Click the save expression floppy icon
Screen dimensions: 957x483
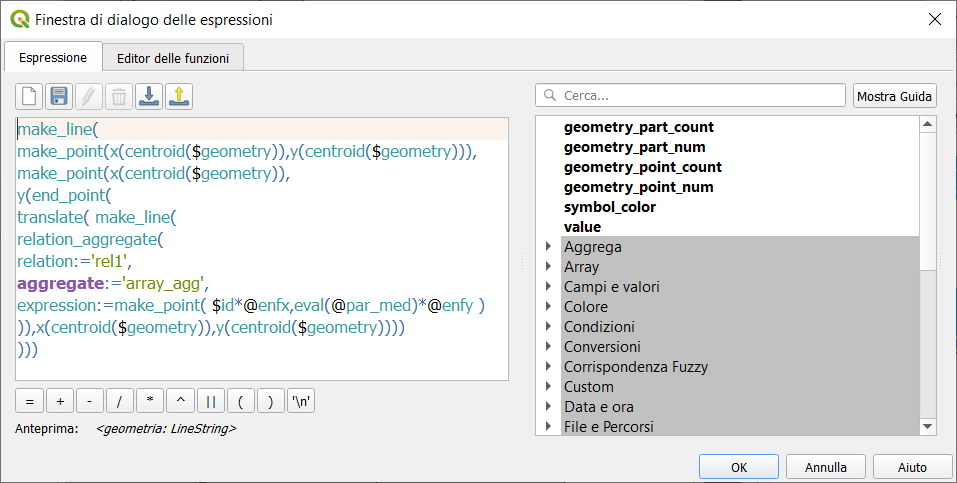[59, 96]
